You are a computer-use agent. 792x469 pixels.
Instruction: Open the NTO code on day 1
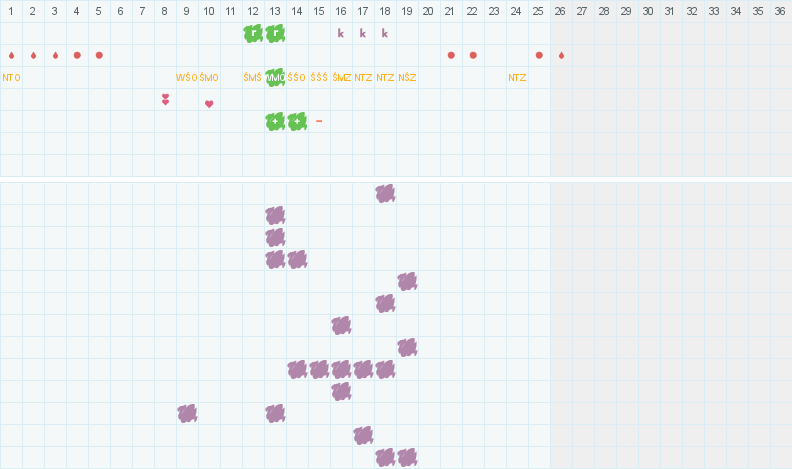click(11, 77)
